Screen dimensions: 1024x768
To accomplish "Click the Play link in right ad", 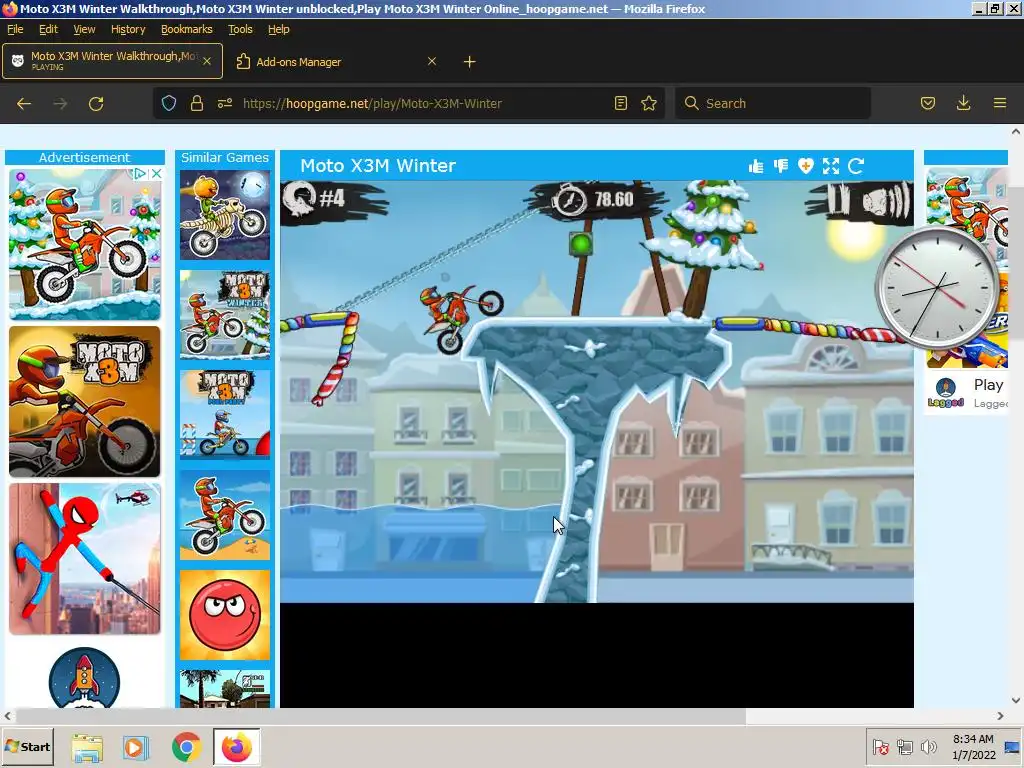I will (x=988, y=385).
